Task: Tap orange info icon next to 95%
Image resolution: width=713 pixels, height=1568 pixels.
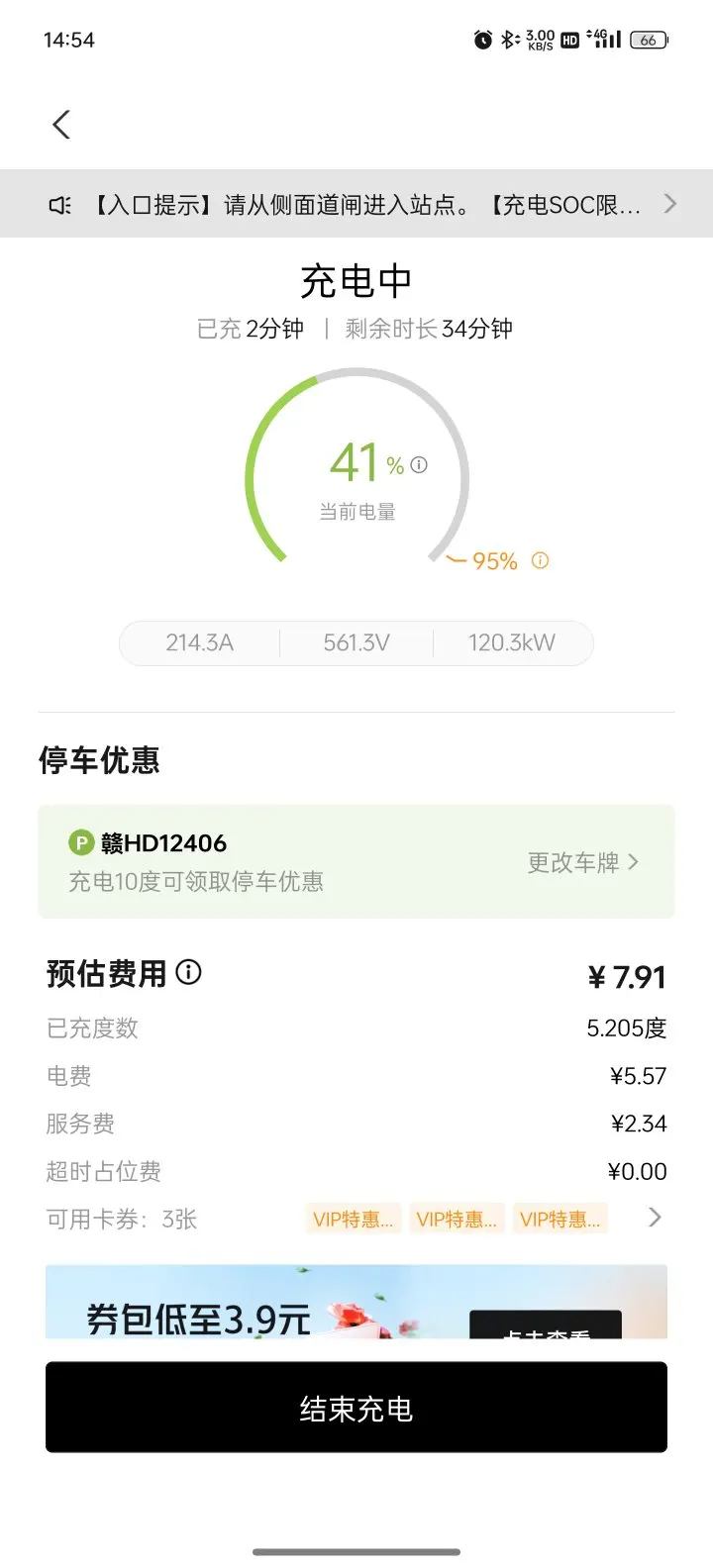Action: pyautogui.click(x=540, y=560)
